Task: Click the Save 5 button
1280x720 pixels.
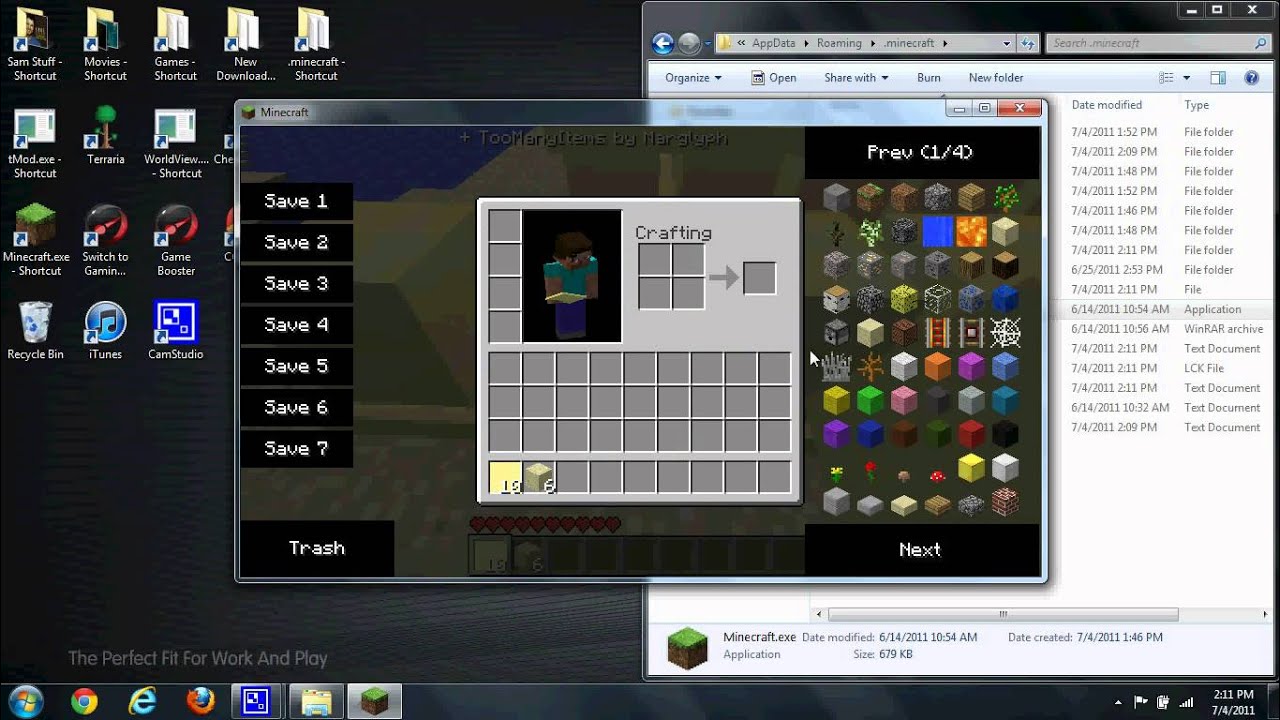Action: point(296,366)
